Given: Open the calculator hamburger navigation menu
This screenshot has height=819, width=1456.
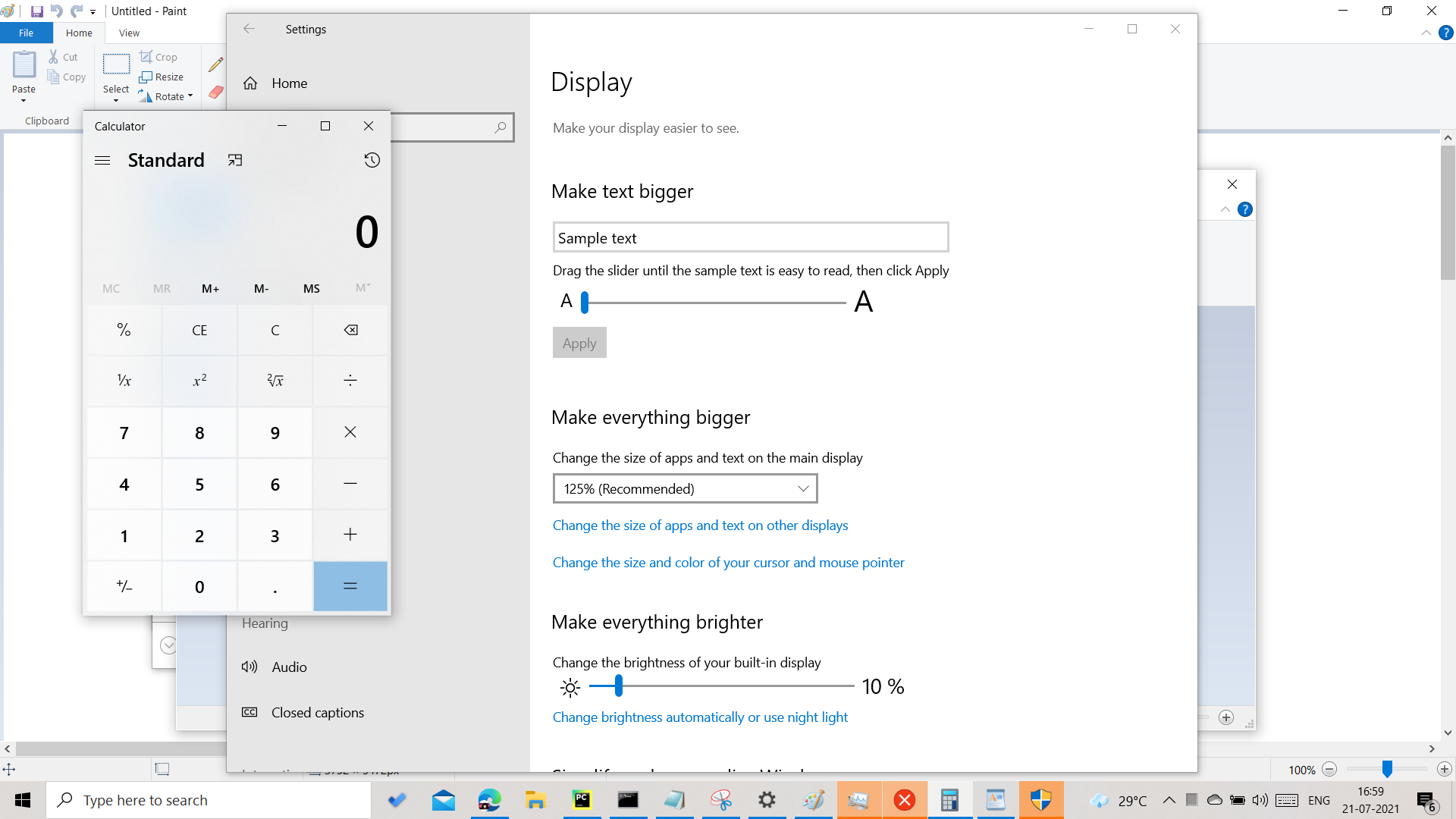Looking at the screenshot, I should pos(102,160).
